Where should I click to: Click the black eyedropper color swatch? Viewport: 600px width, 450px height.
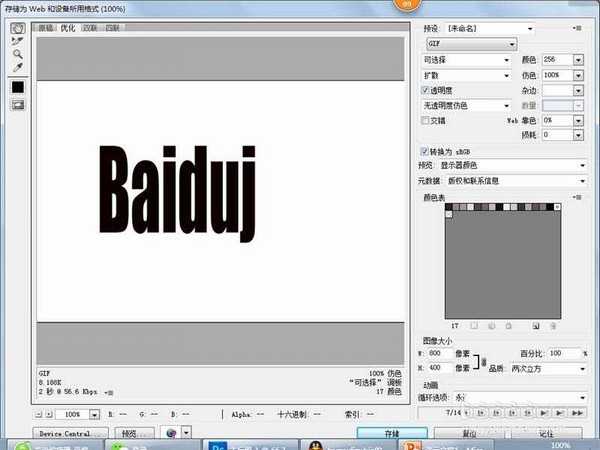(x=18, y=87)
